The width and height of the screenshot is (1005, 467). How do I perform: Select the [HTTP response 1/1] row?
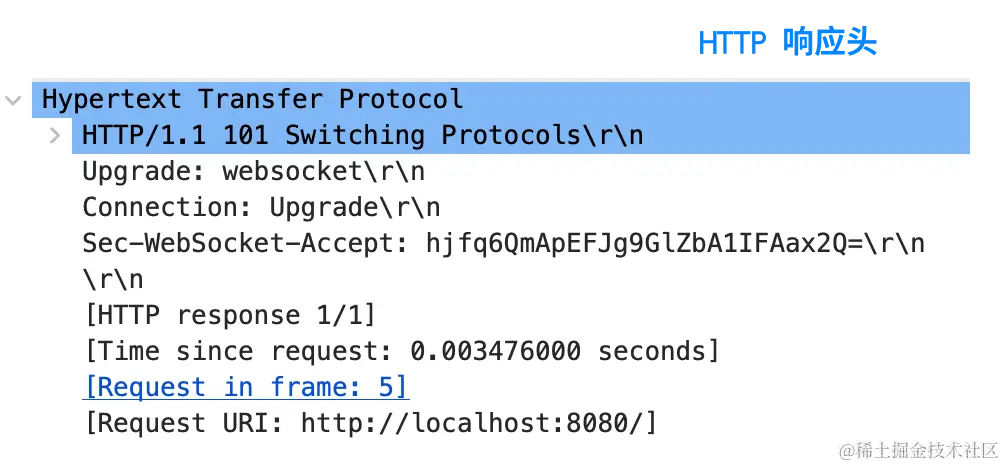(230, 315)
